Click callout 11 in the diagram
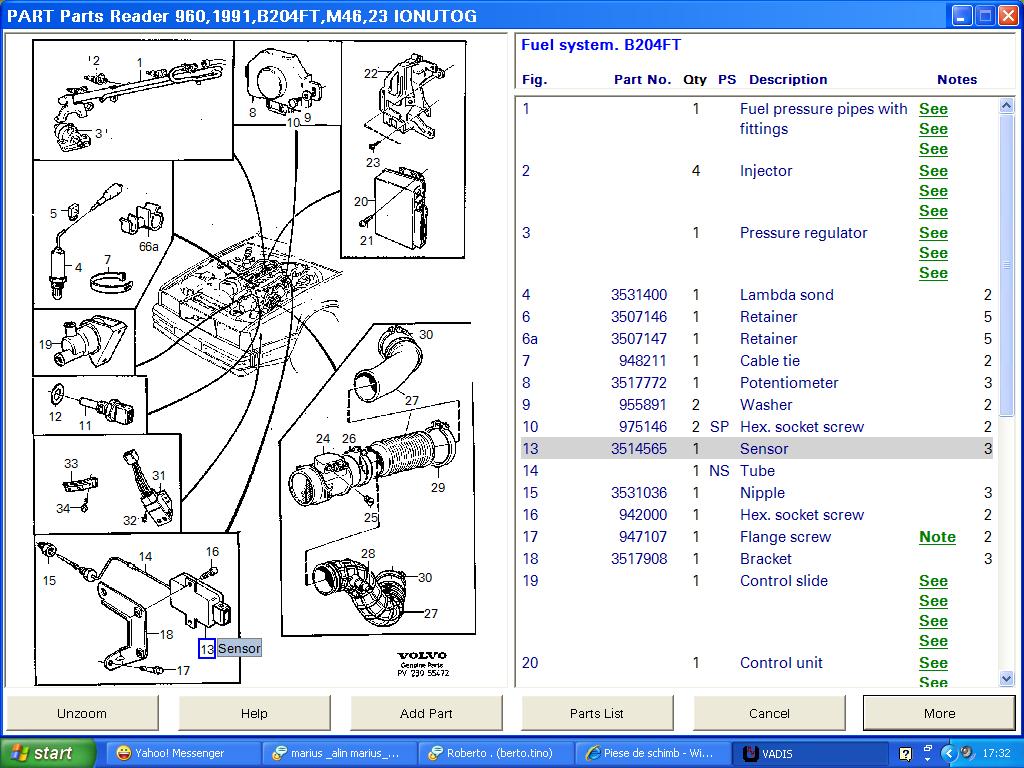Viewport: 1024px width, 768px height. 86,425
